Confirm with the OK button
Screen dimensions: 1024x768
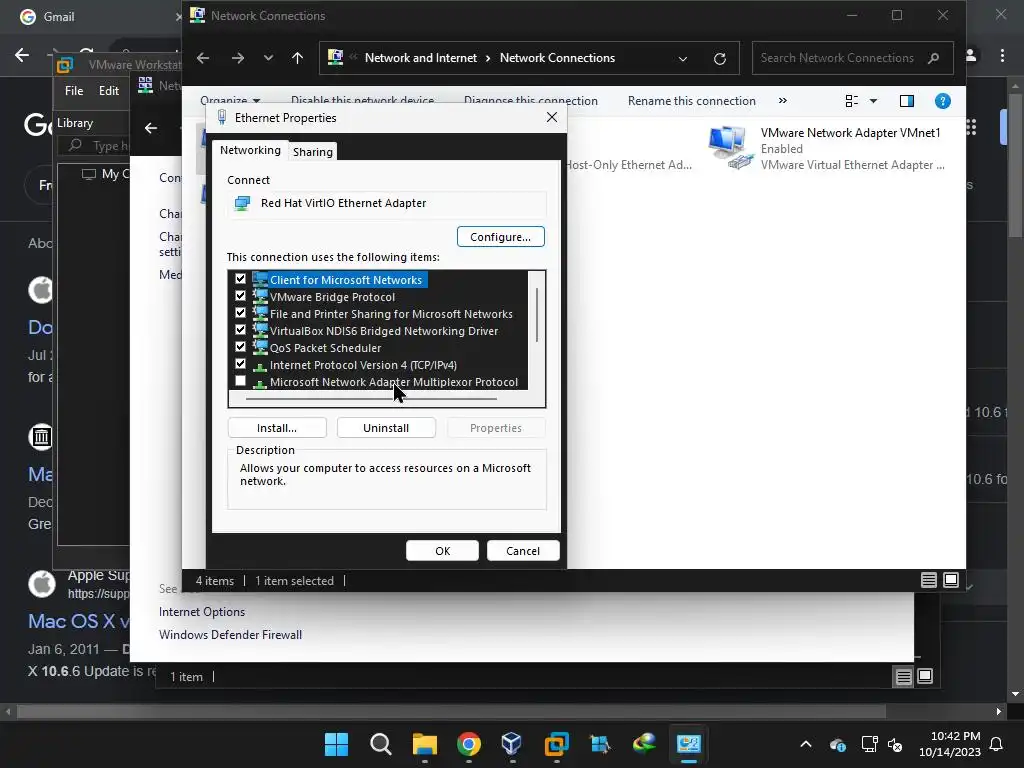coord(442,551)
